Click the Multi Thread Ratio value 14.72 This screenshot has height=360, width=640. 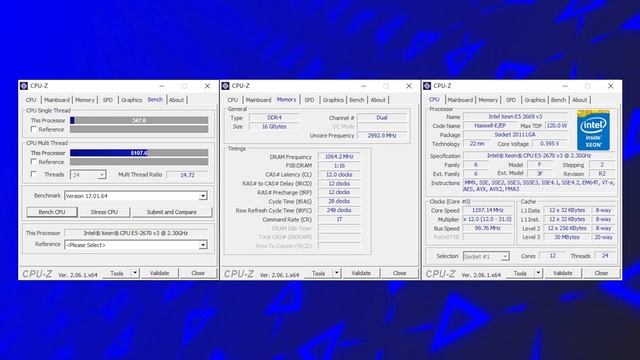(187, 175)
